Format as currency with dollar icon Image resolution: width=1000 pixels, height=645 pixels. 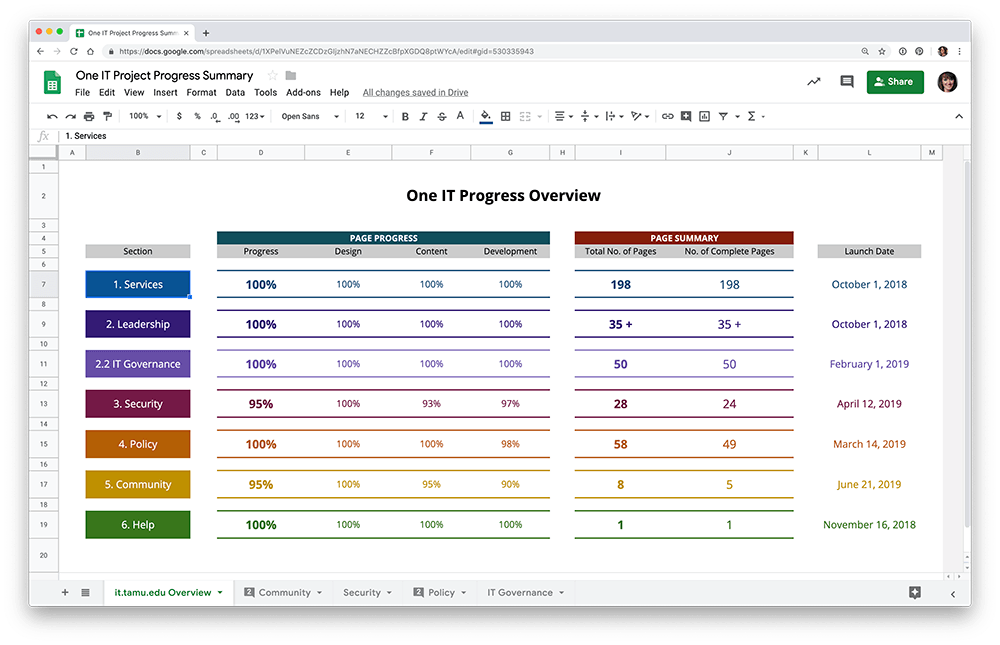pos(179,116)
